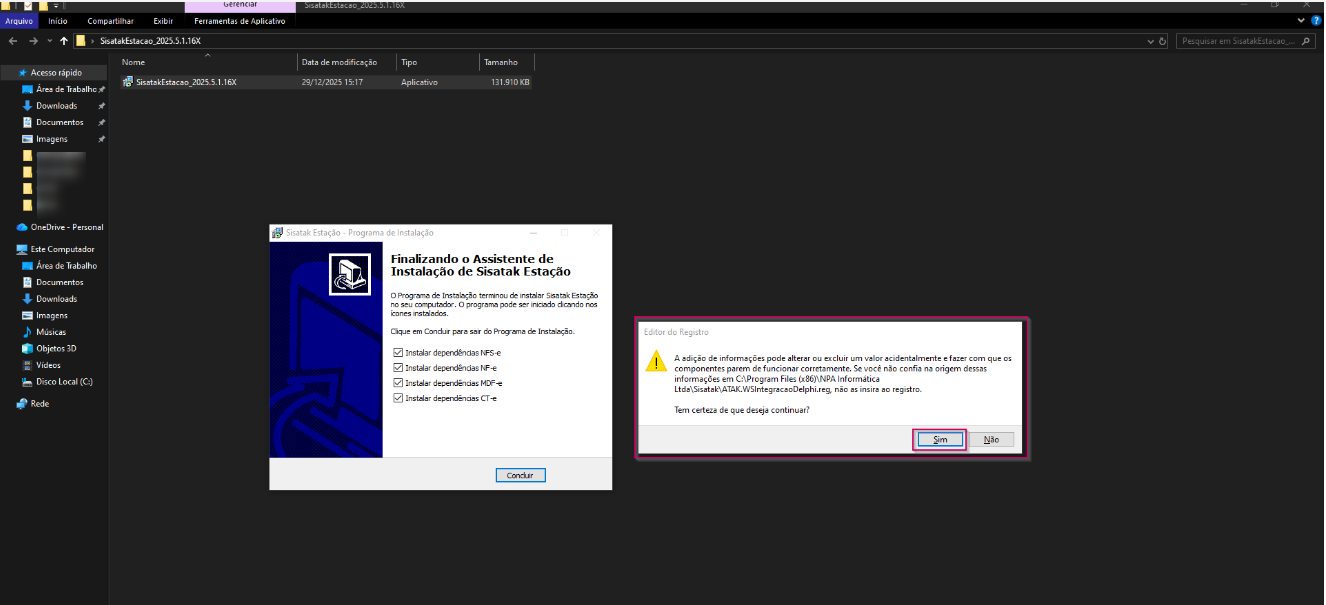Go up one folder level in Explorer
The height and width of the screenshot is (605, 1326).
pyautogui.click(x=65, y=41)
